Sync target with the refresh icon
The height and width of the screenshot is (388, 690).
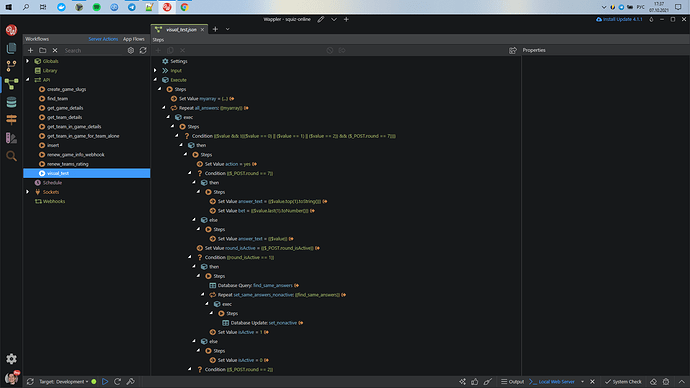[30, 381]
